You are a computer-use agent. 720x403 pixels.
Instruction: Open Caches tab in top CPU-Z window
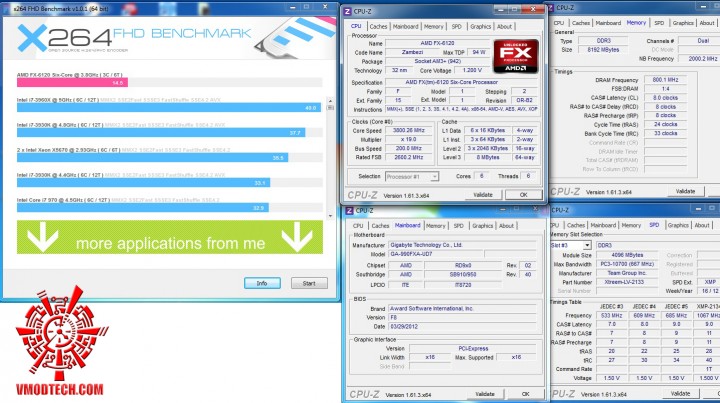tap(378, 27)
